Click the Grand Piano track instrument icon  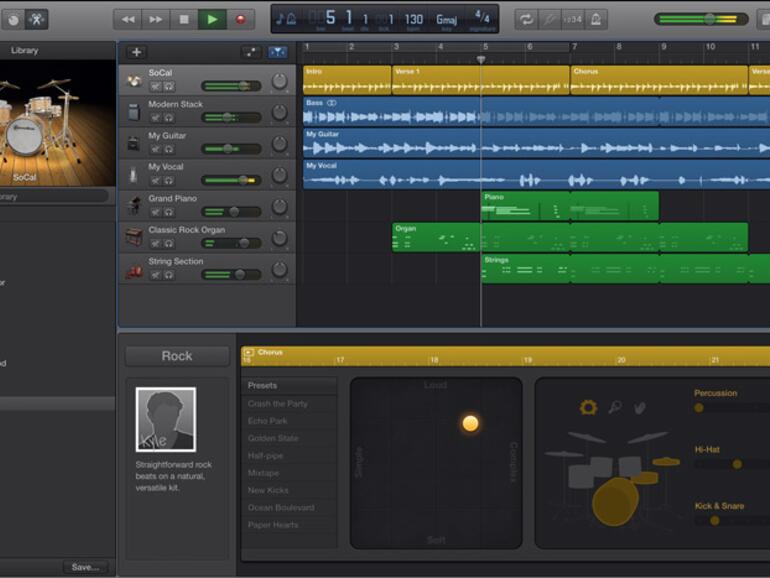pos(133,205)
